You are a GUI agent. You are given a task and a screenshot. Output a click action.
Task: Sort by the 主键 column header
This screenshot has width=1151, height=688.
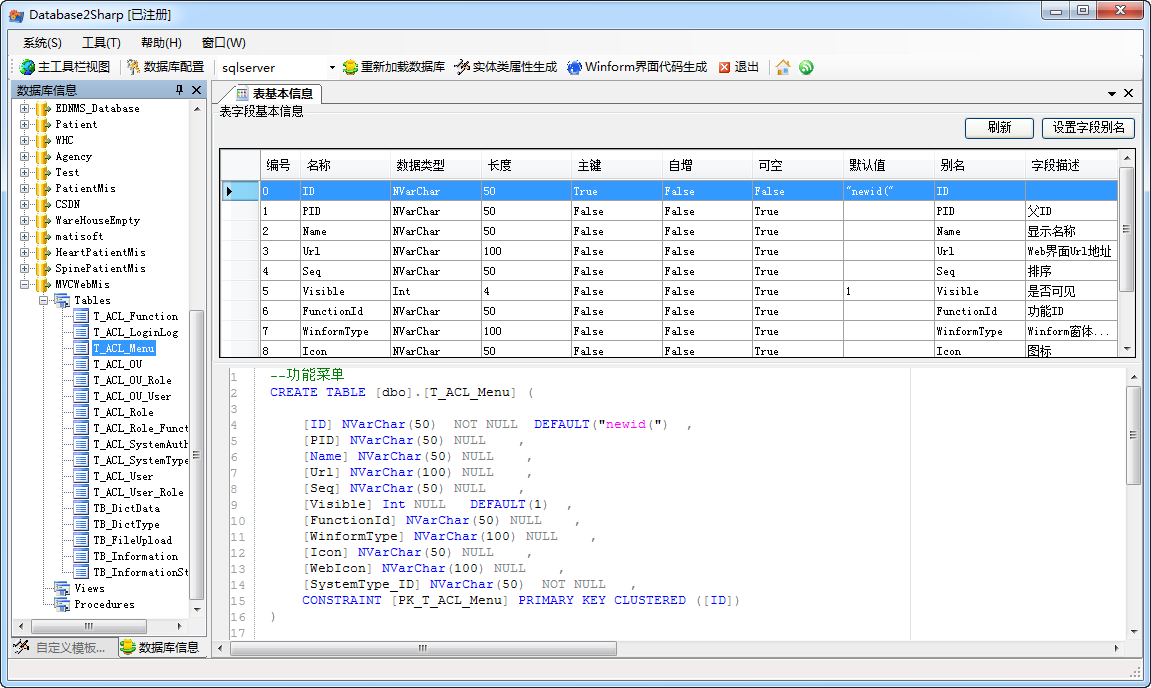pos(617,165)
